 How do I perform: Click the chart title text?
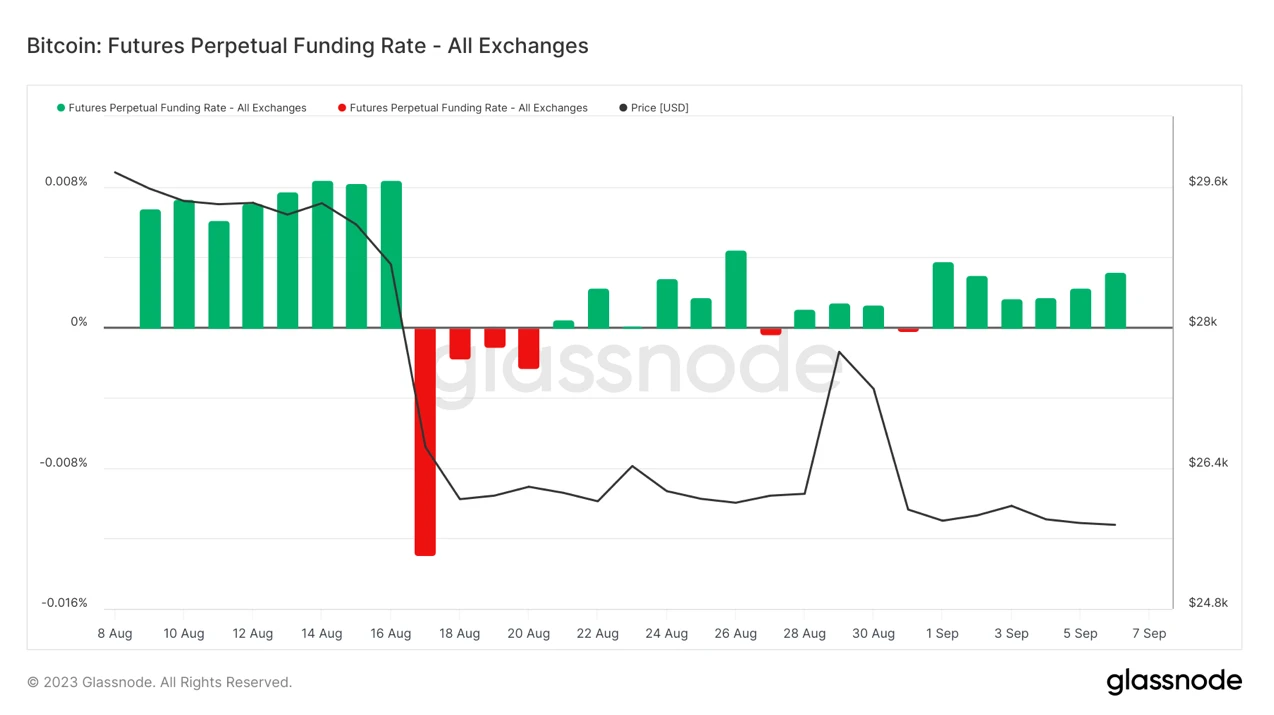pyautogui.click(x=307, y=46)
